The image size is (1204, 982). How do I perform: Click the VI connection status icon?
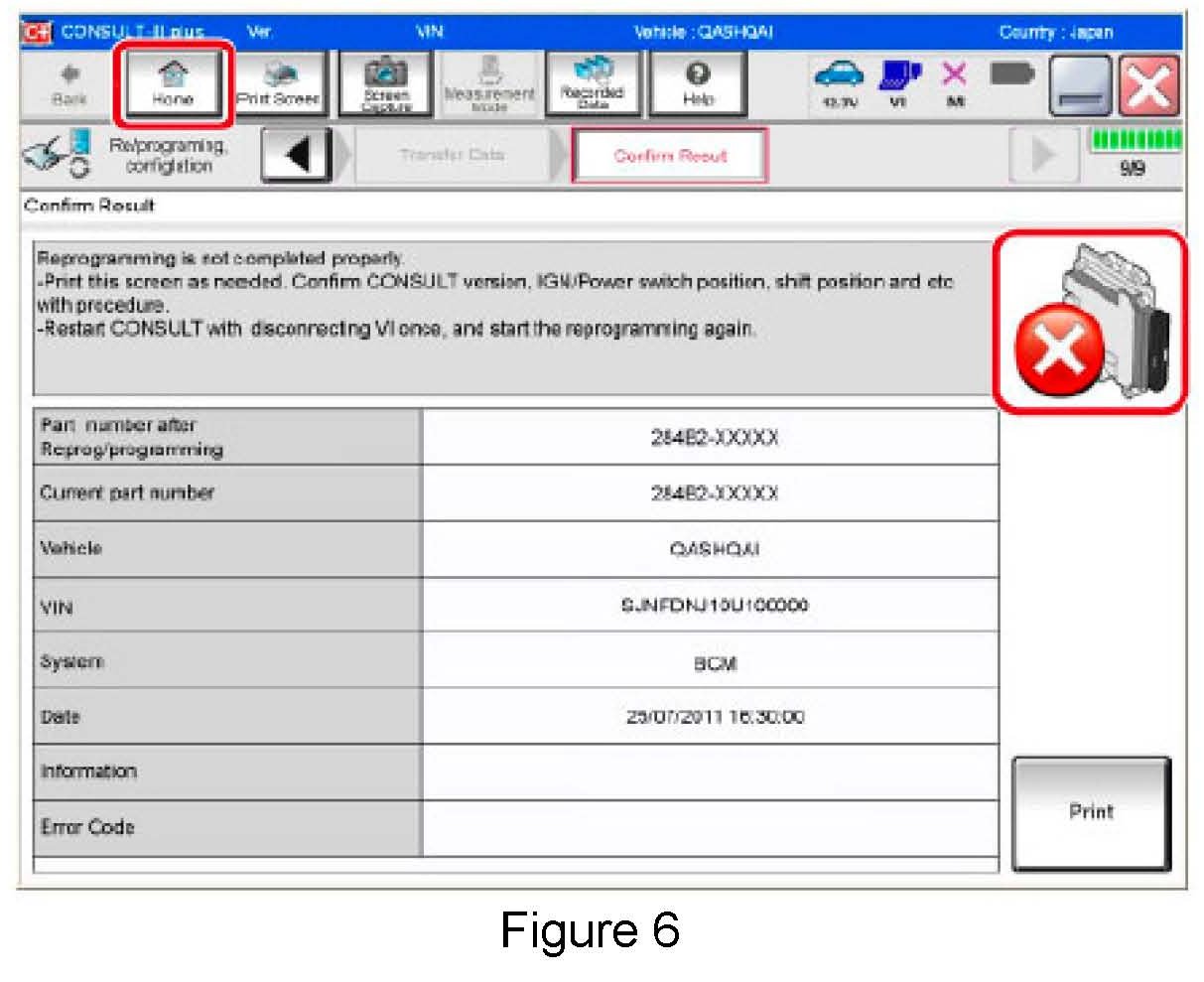tap(897, 82)
